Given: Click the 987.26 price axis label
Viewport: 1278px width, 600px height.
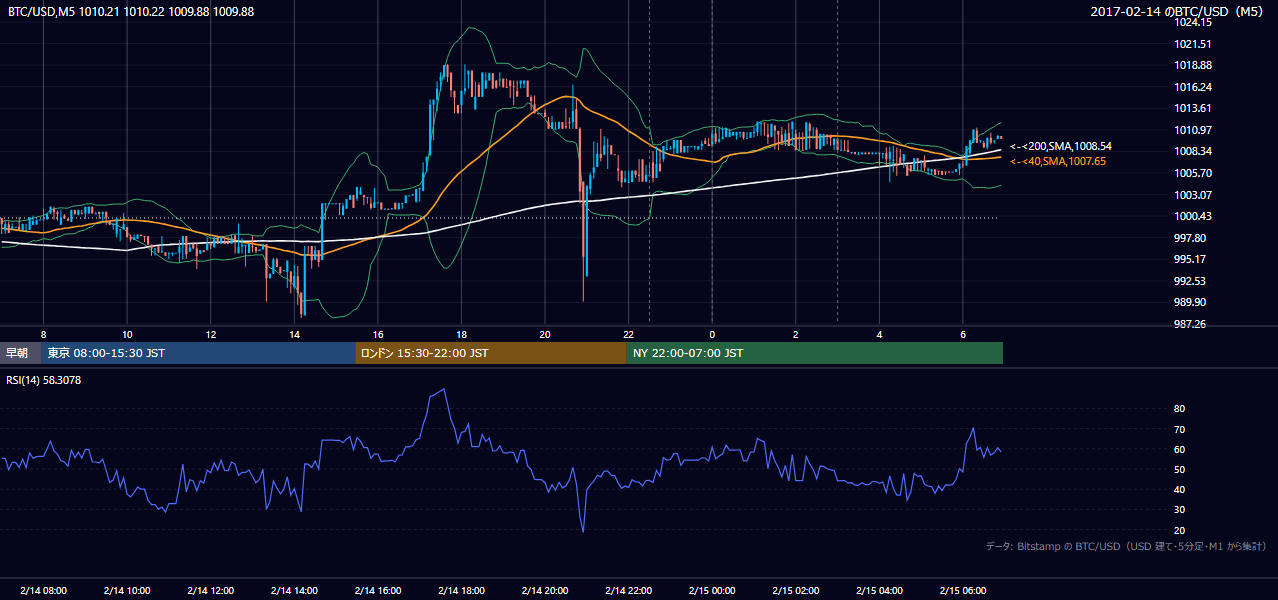Looking at the screenshot, I should pos(1191,324).
